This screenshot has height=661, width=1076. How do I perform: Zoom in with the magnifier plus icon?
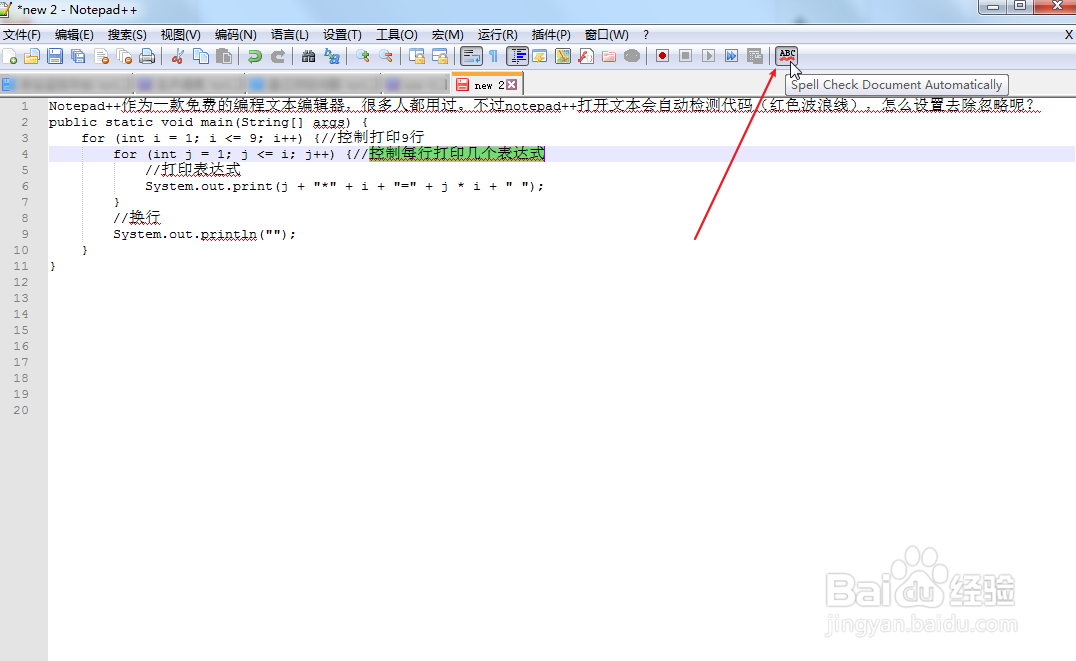click(363, 56)
